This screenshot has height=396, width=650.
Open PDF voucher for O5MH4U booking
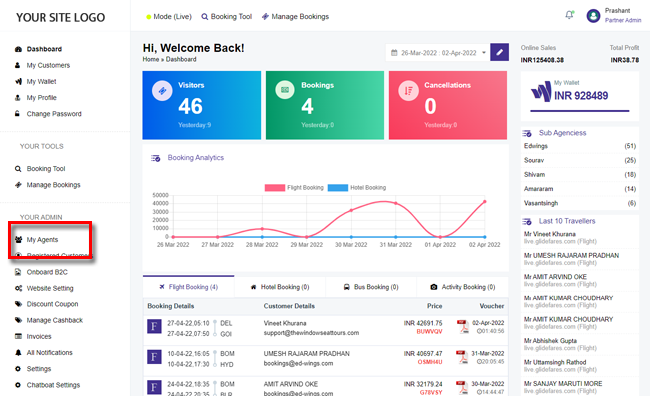(462, 357)
